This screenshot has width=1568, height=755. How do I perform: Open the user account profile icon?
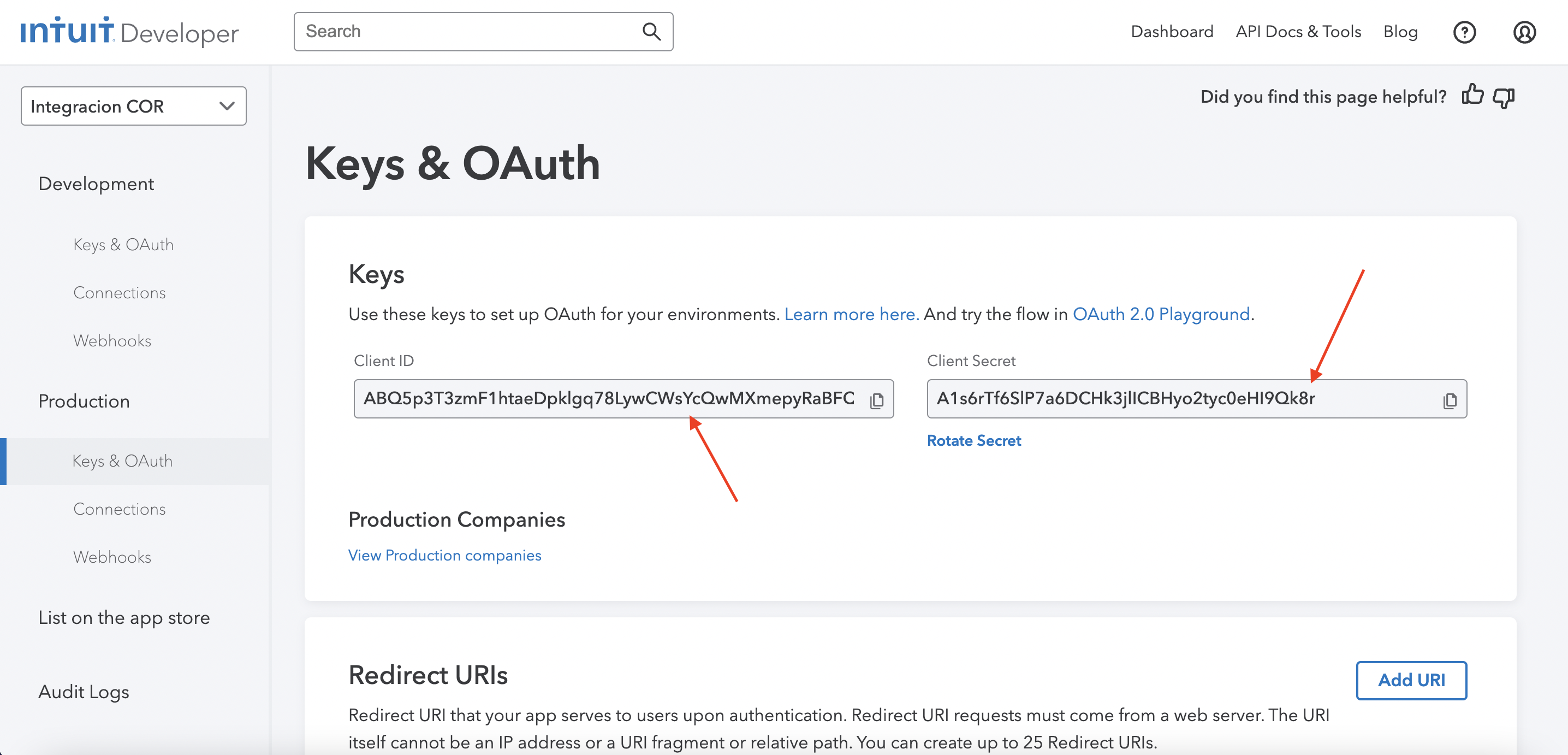point(1524,32)
